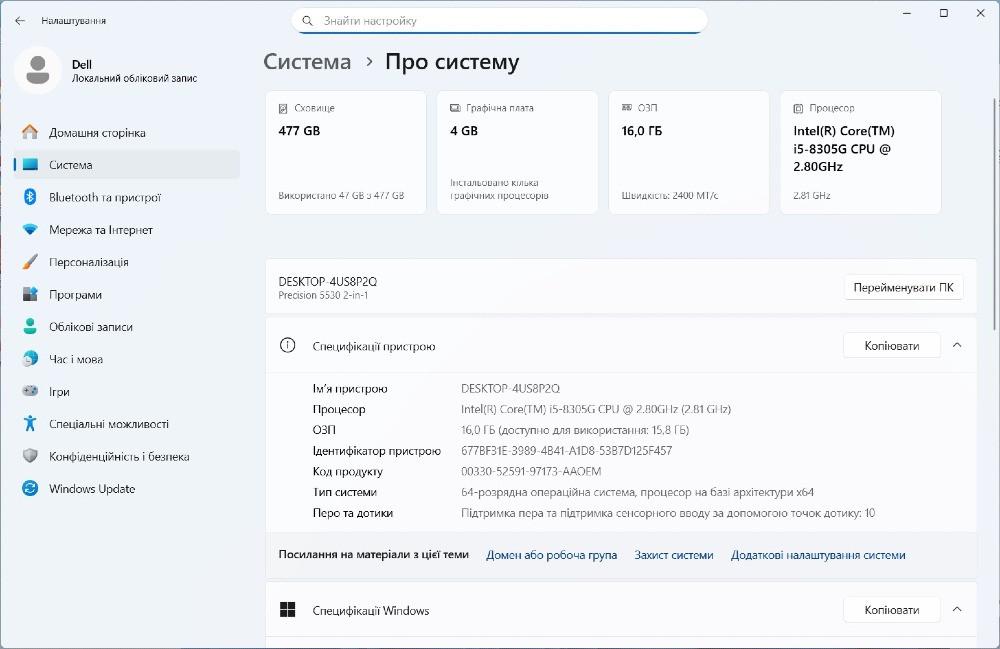Open Час і мова in the sidebar

(x=127, y=359)
